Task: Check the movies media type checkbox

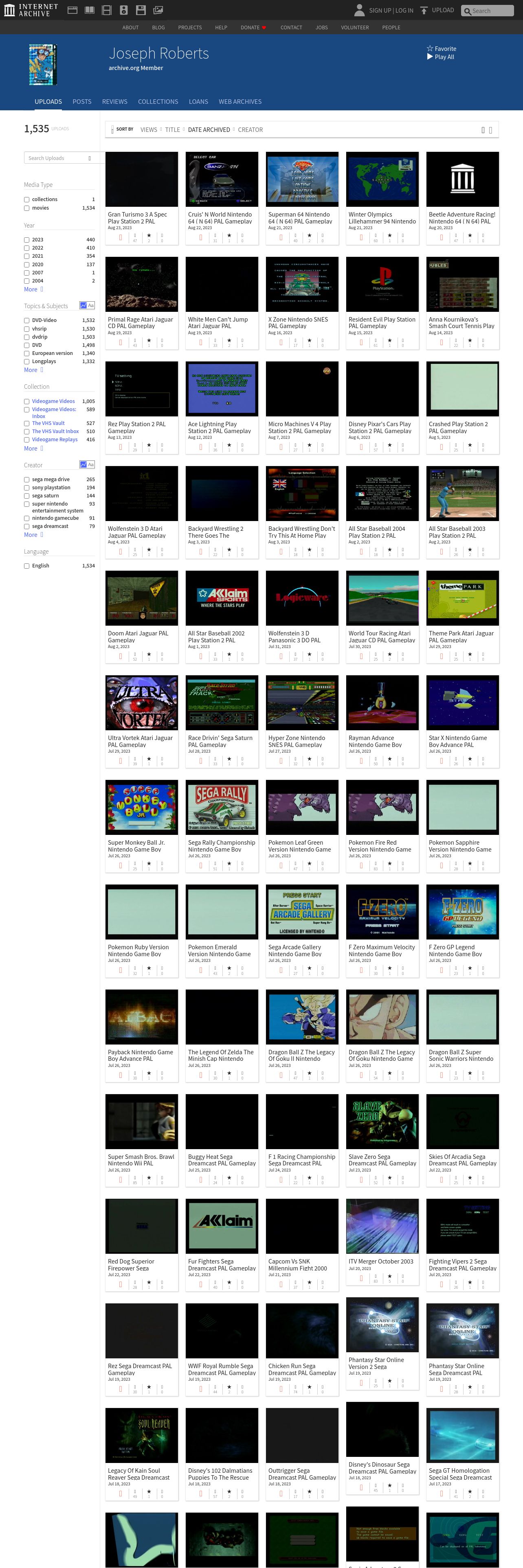Action: point(27,208)
